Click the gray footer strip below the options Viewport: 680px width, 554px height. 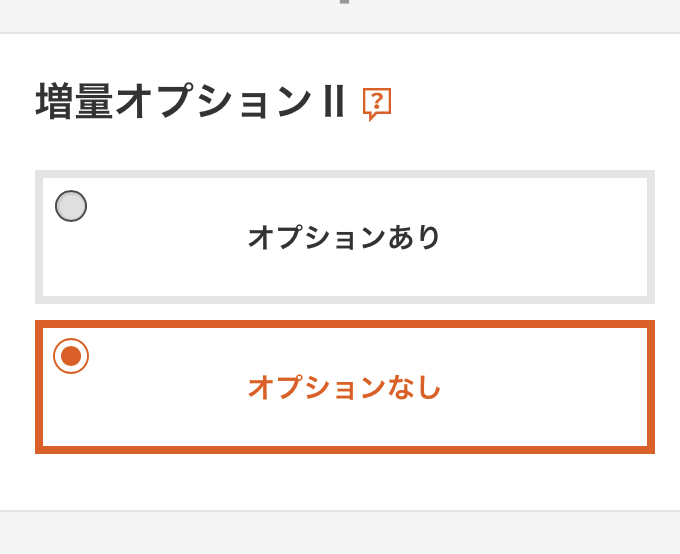pos(340,533)
